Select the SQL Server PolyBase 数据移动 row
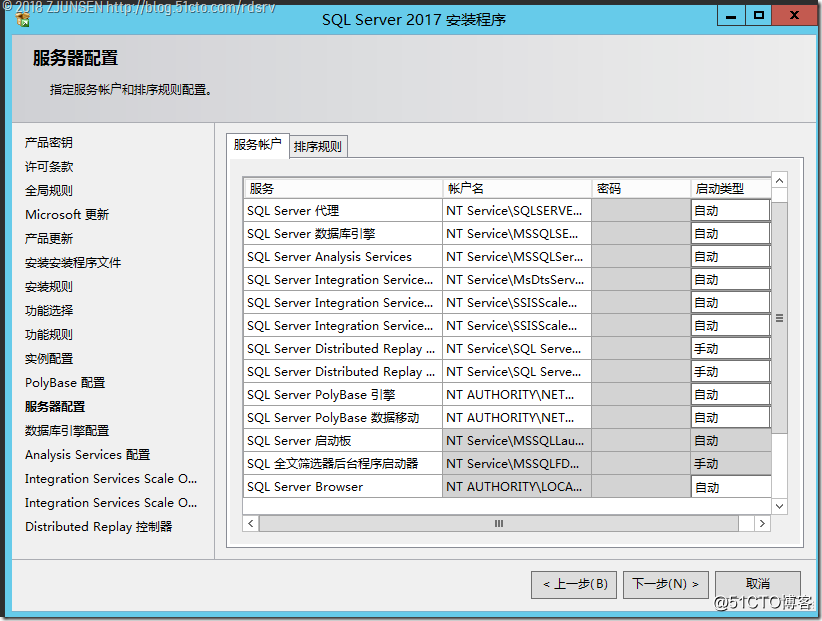822x621 pixels. pos(343,418)
